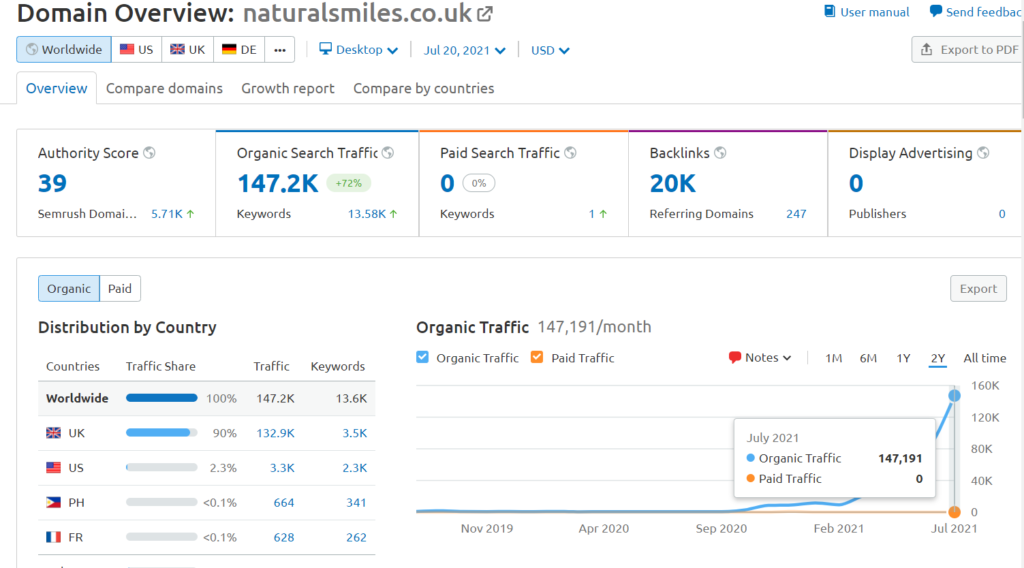Click the Worldwide row in country table

[206, 398]
